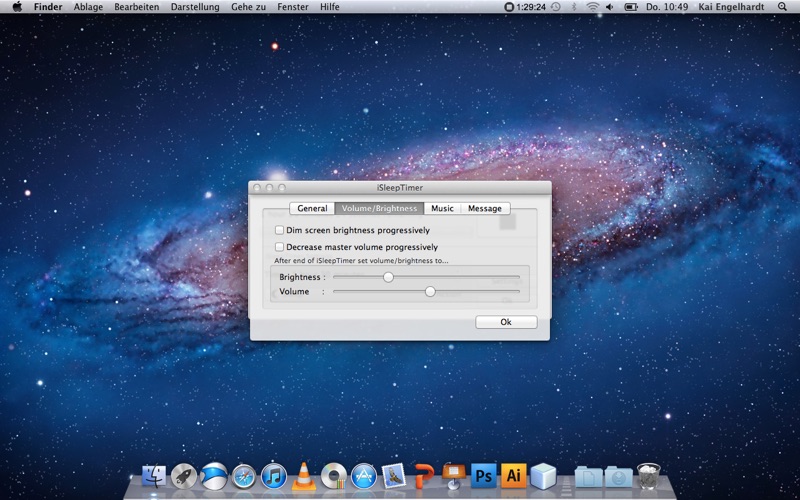Open the Trash in the Dock
This screenshot has width=800, height=500.
click(x=648, y=476)
